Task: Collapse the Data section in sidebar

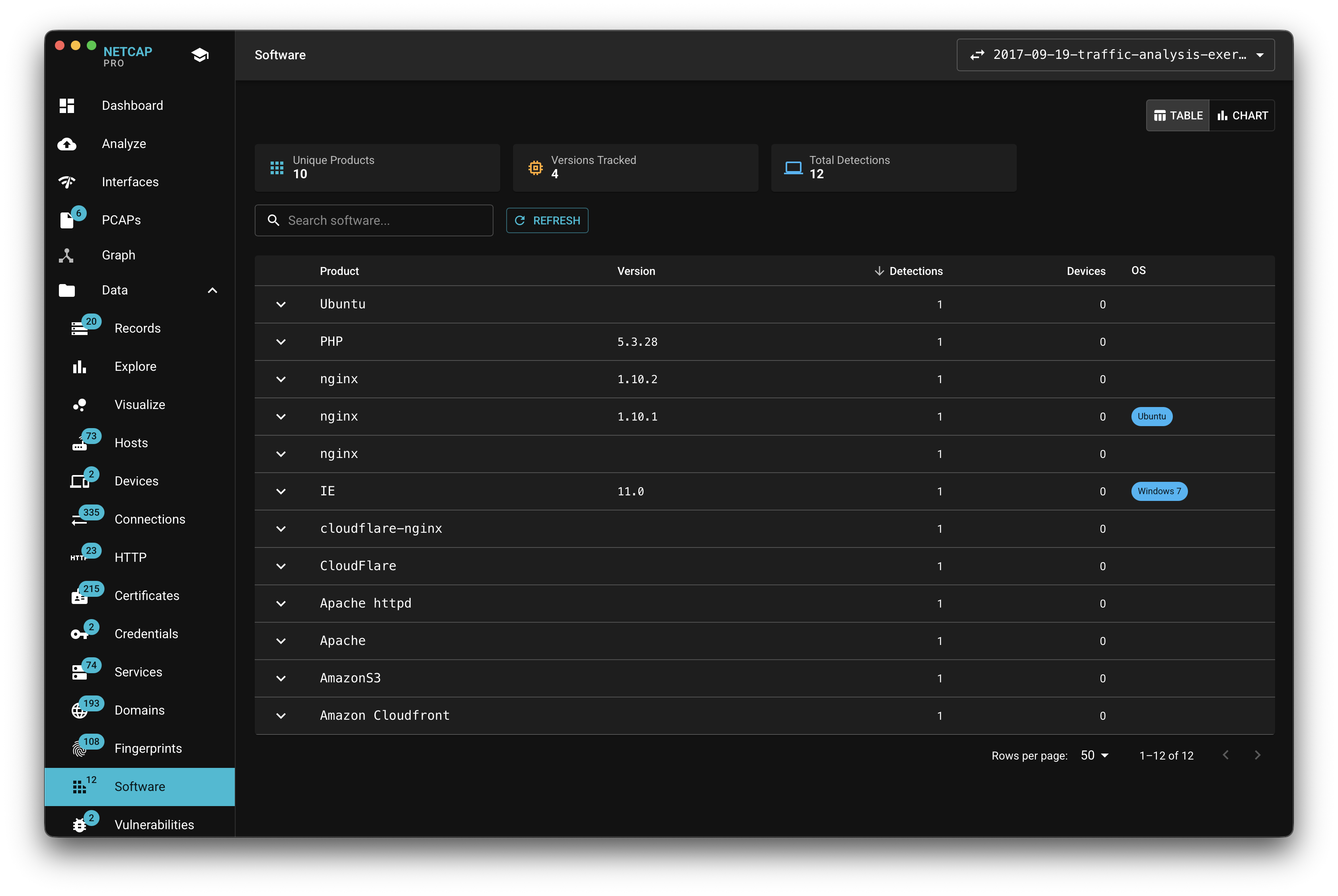Action: tap(212, 290)
